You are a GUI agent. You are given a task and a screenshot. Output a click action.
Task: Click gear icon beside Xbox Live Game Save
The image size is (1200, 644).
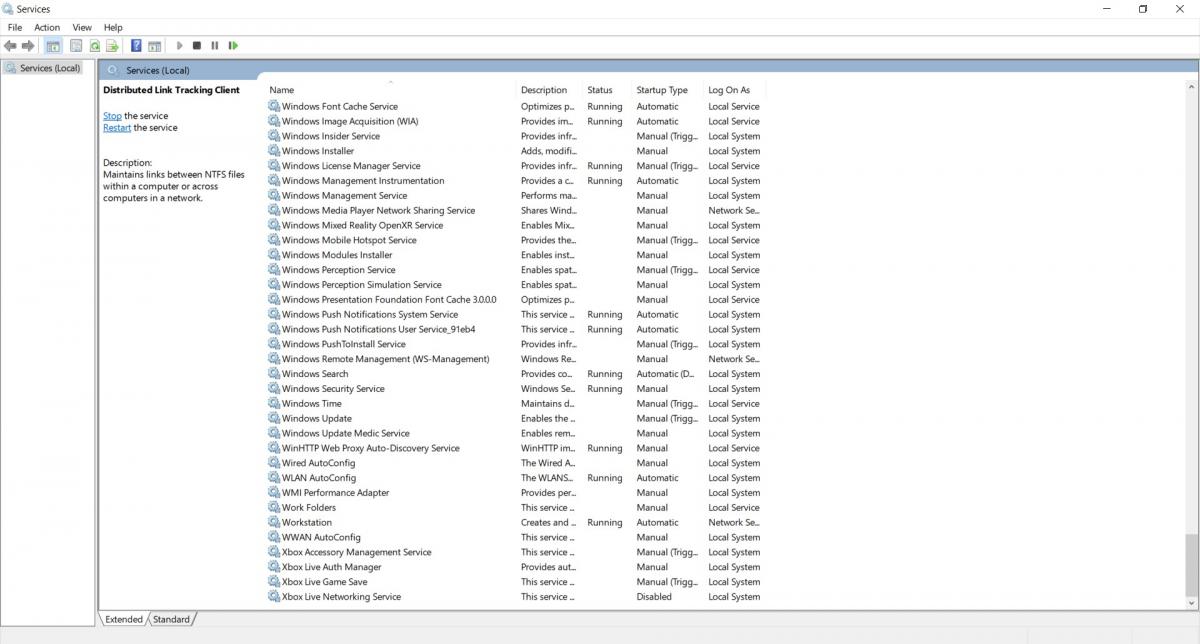tap(274, 582)
